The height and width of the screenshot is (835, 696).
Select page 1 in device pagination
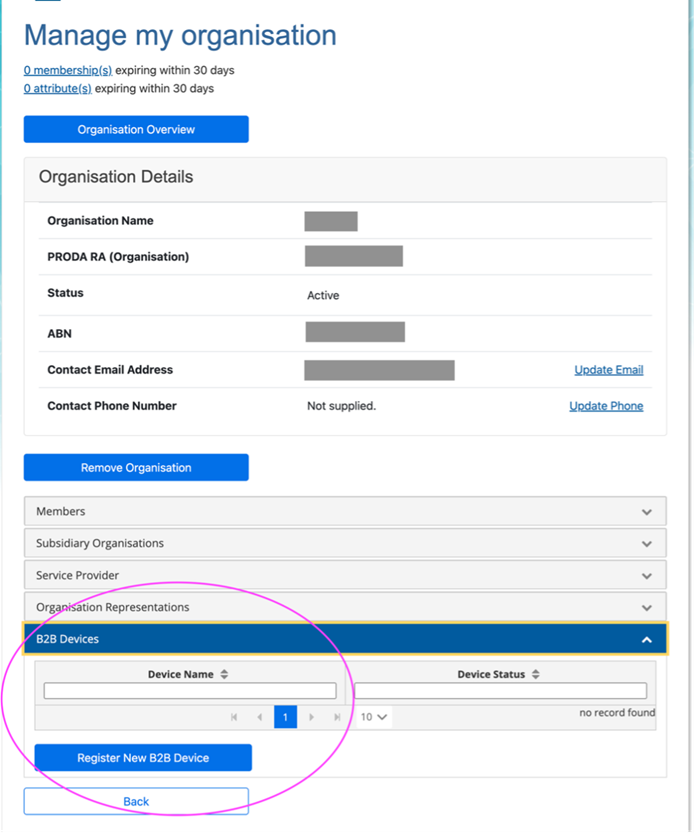coord(285,717)
